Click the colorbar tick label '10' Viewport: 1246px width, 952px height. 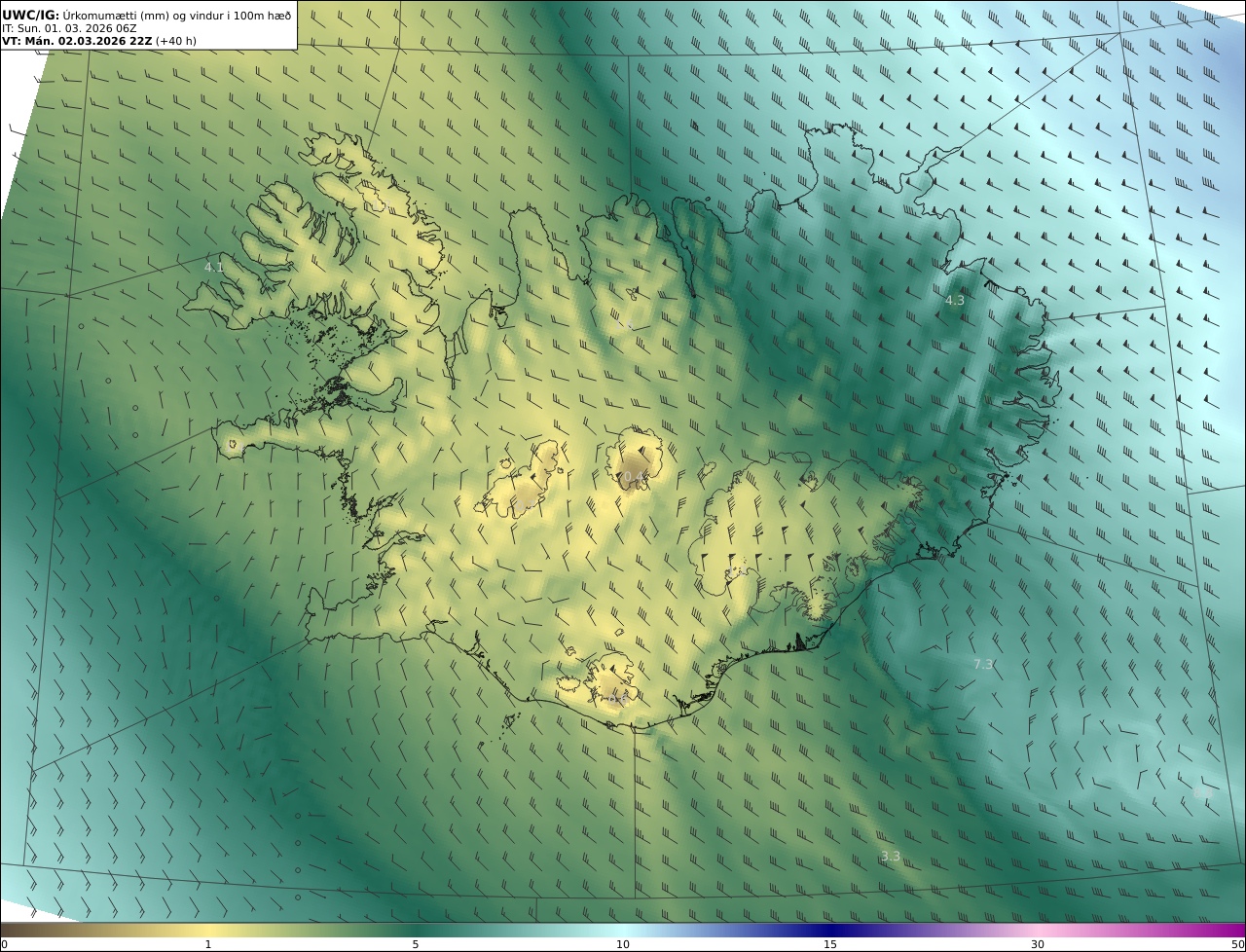click(623, 944)
